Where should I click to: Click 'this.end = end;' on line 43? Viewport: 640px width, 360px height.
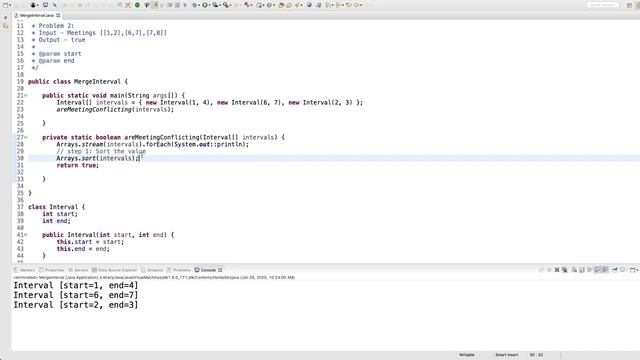point(83,249)
